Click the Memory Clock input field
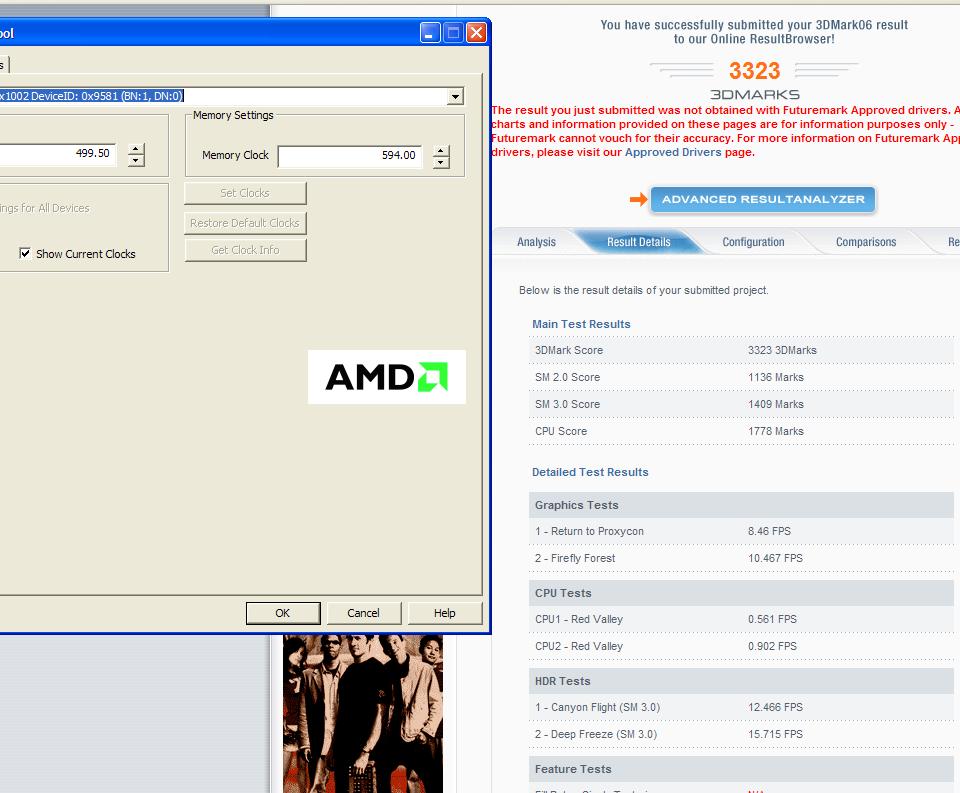960x793 pixels. pos(350,156)
